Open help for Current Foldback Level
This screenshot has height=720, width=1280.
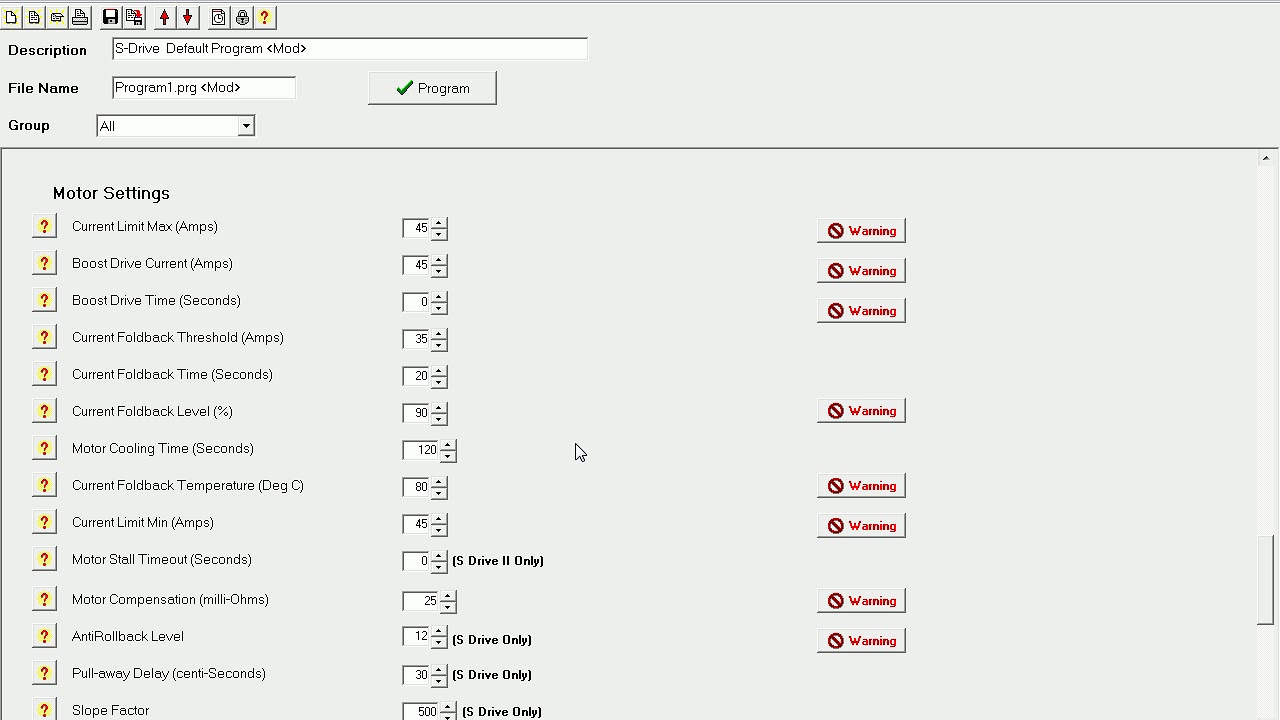click(44, 412)
